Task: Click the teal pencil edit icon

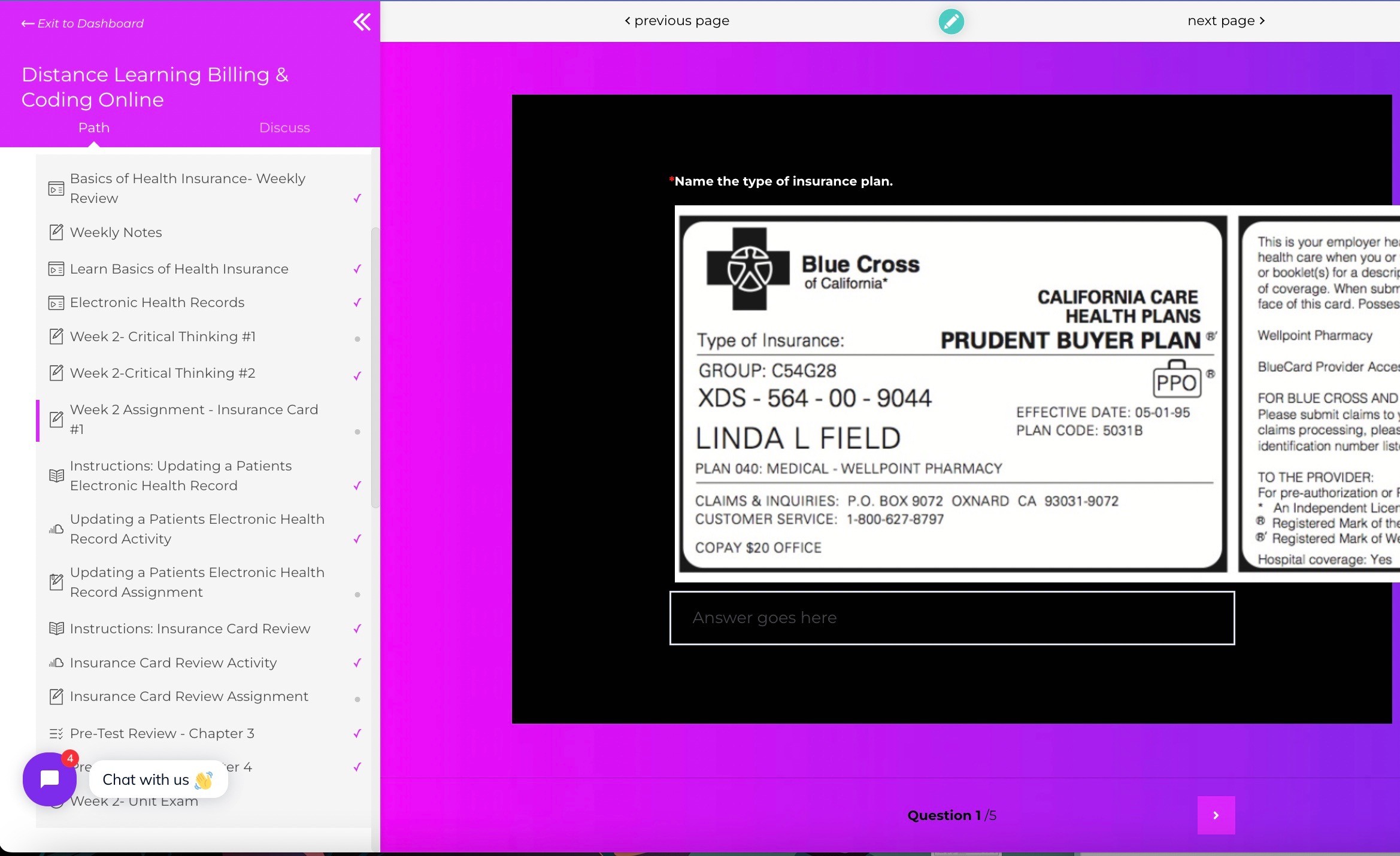Action: click(x=951, y=22)
